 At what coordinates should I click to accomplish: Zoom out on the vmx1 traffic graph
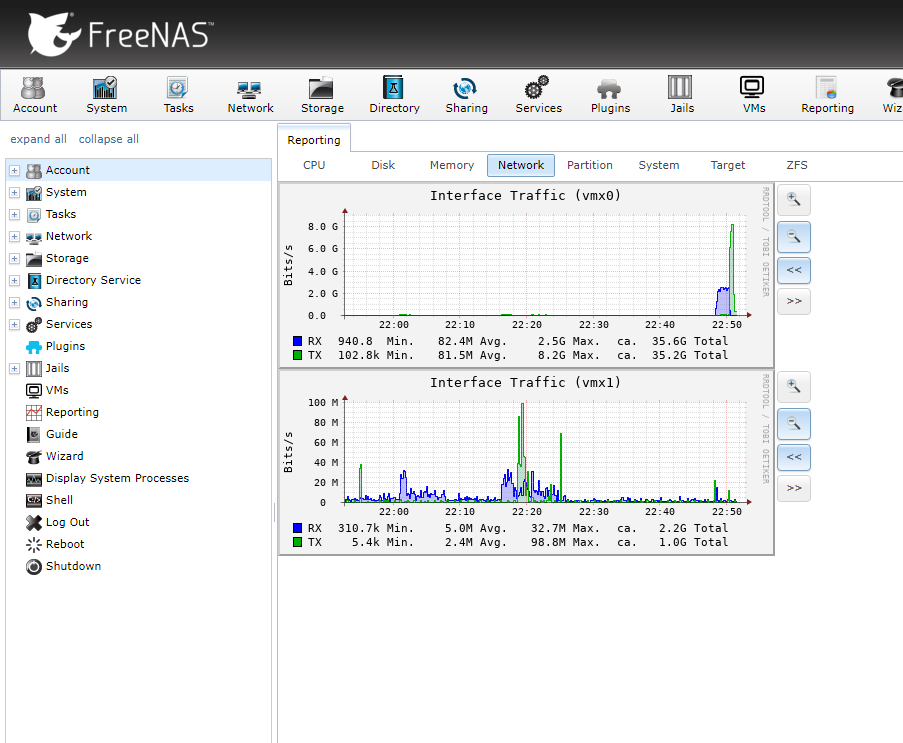793,424
